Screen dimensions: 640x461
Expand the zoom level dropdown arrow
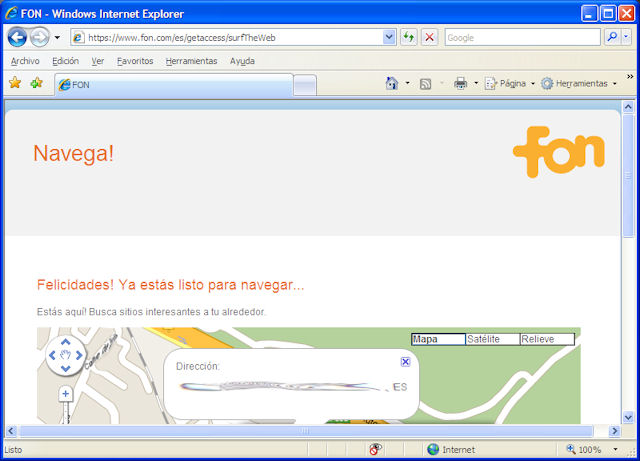click(x=615, y=449)
